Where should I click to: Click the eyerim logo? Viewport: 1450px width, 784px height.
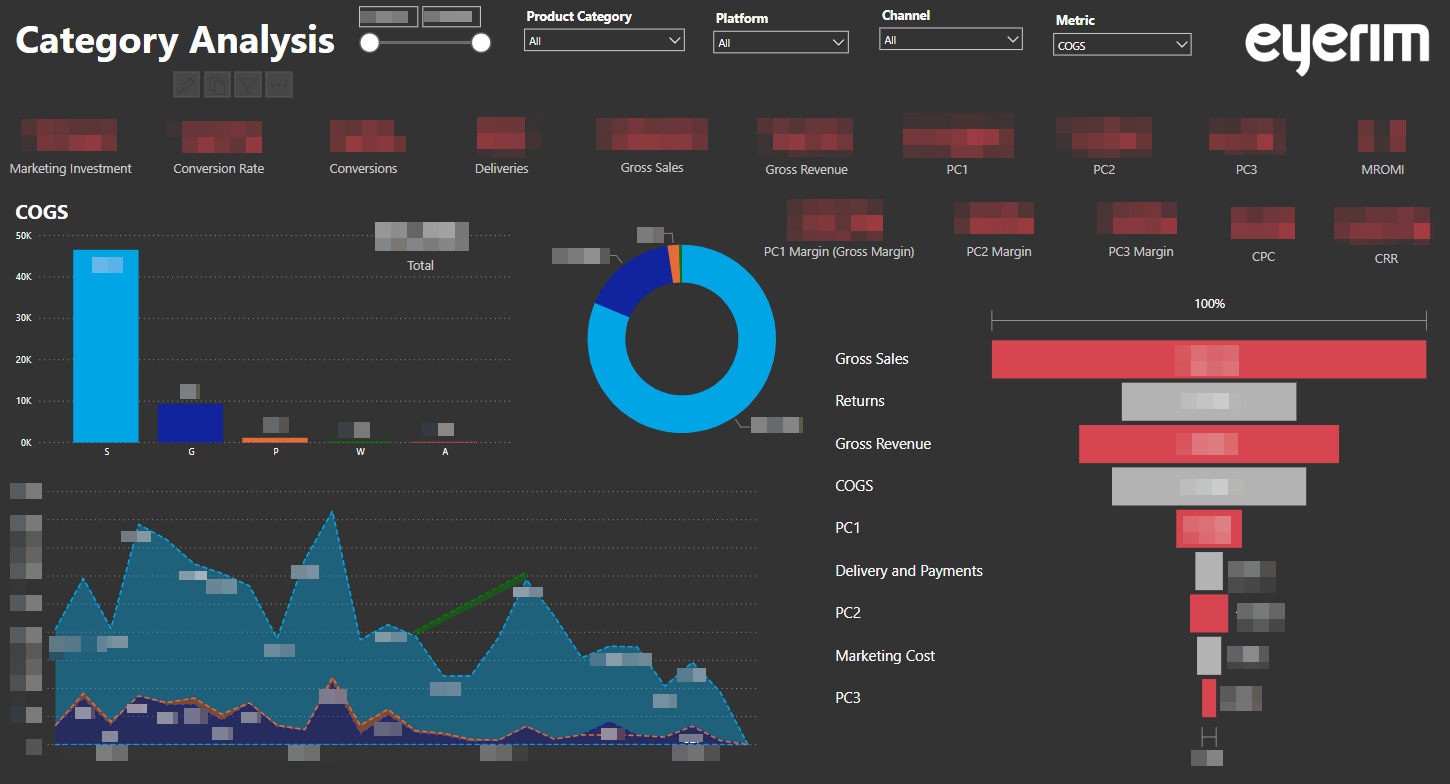tap(1337, 47)
